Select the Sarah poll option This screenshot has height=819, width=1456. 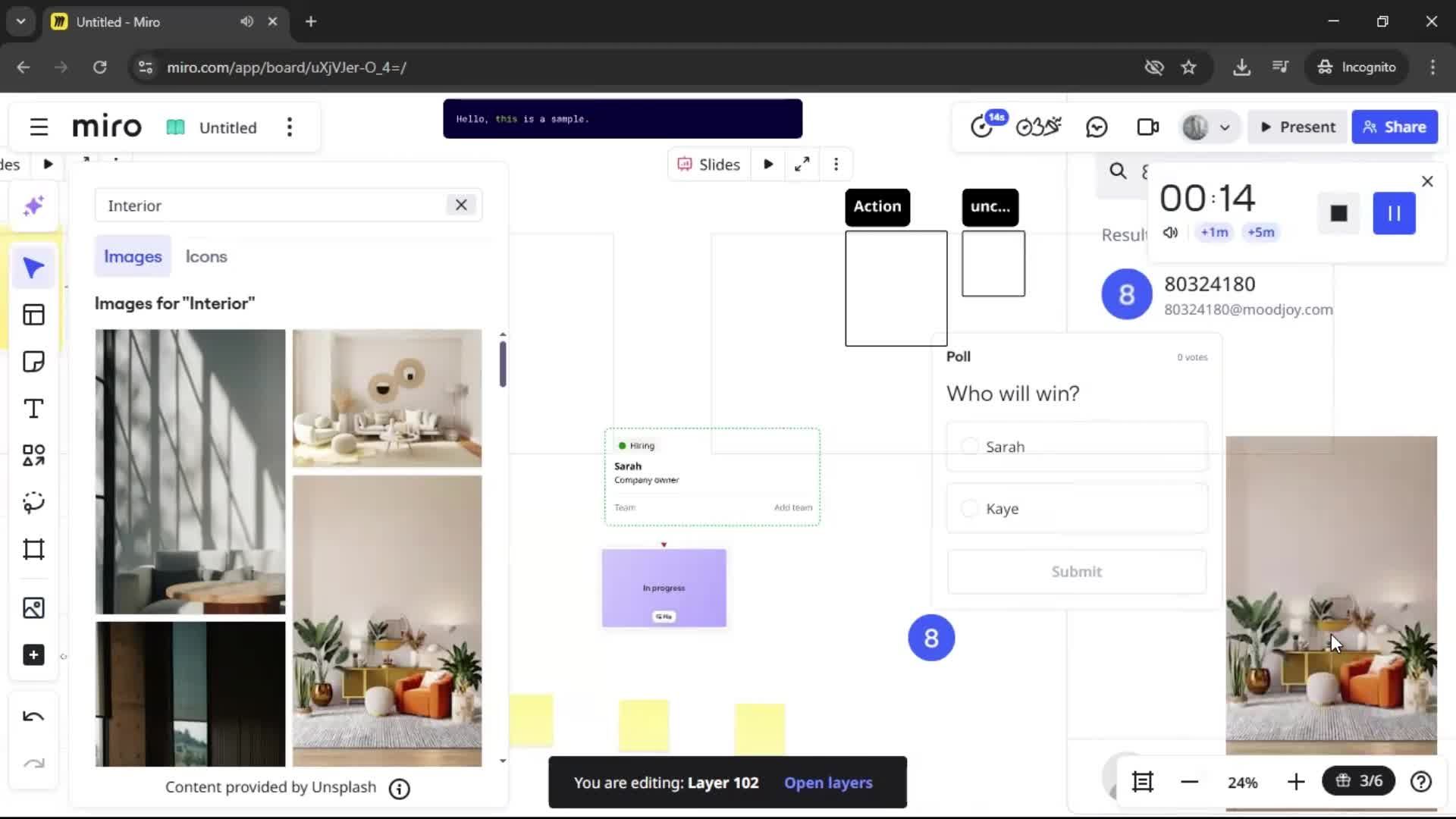click(x=1077, y=447)
